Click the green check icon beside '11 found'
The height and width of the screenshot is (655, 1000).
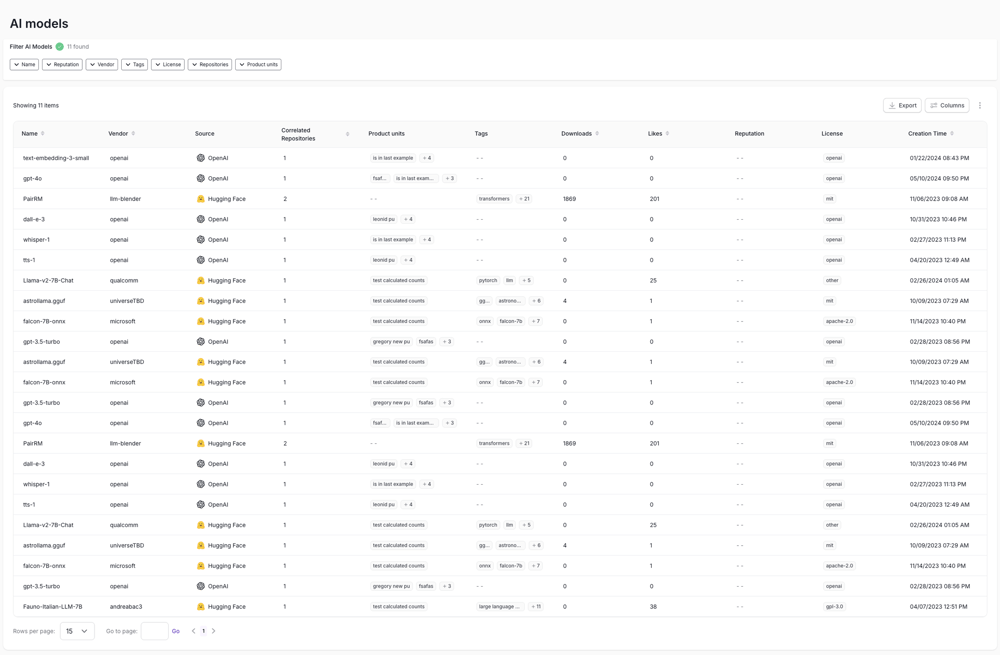point(59,46)
